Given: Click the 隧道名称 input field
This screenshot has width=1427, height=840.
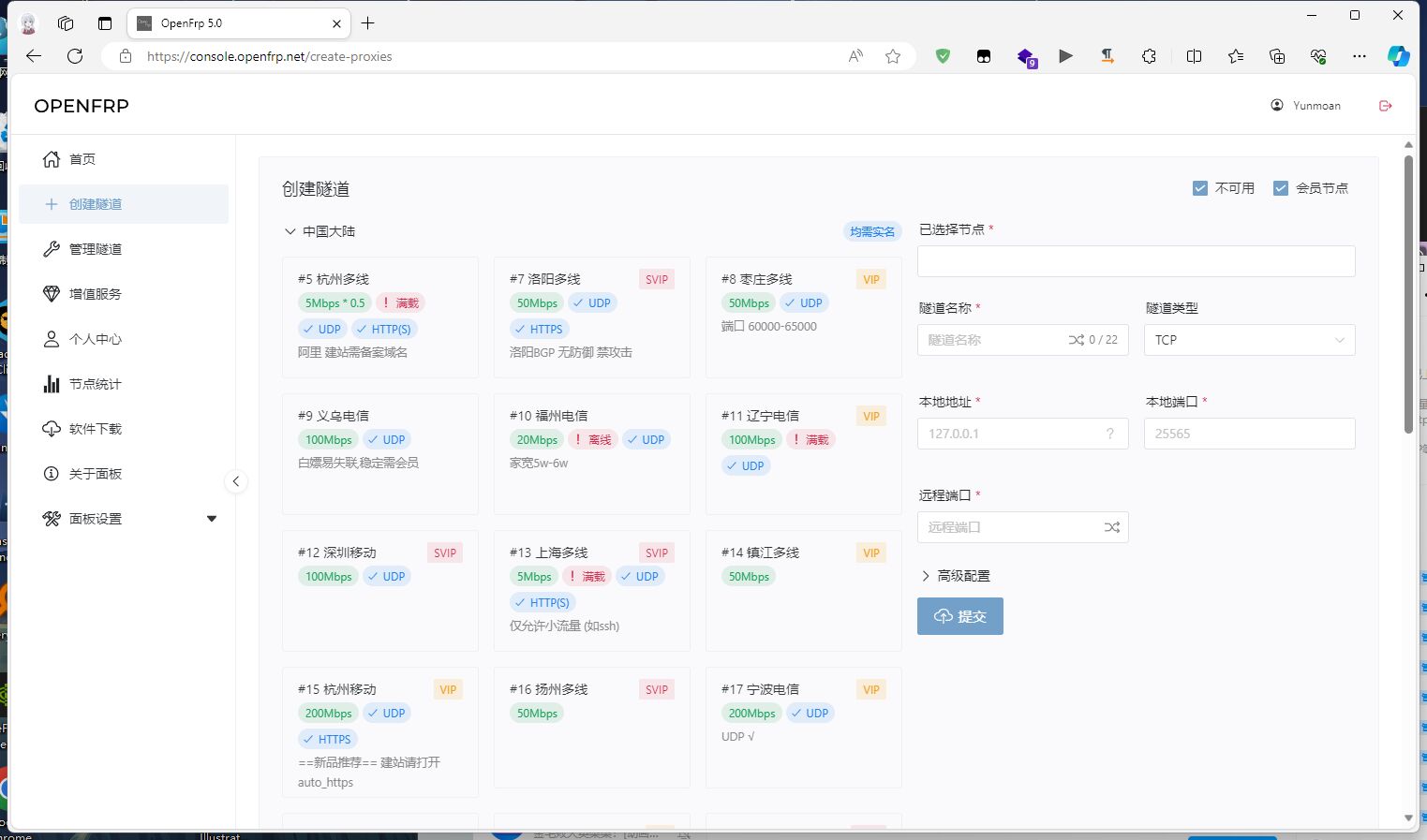Looking at the screenshot, I should click(x=1023, y=340).
